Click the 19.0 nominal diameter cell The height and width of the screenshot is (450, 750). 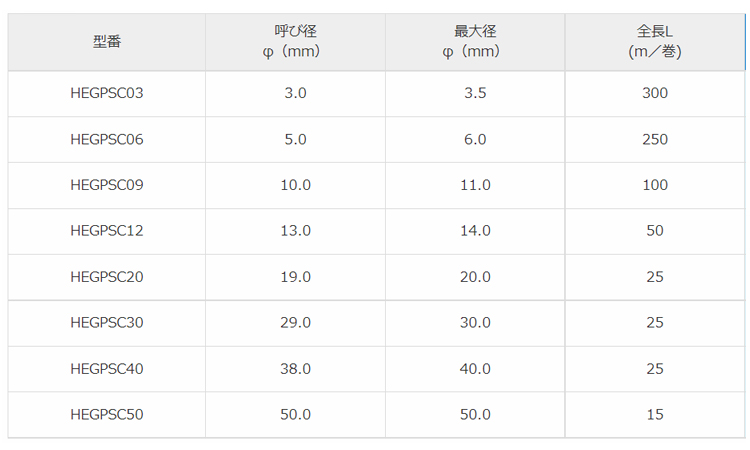(295, 277)
